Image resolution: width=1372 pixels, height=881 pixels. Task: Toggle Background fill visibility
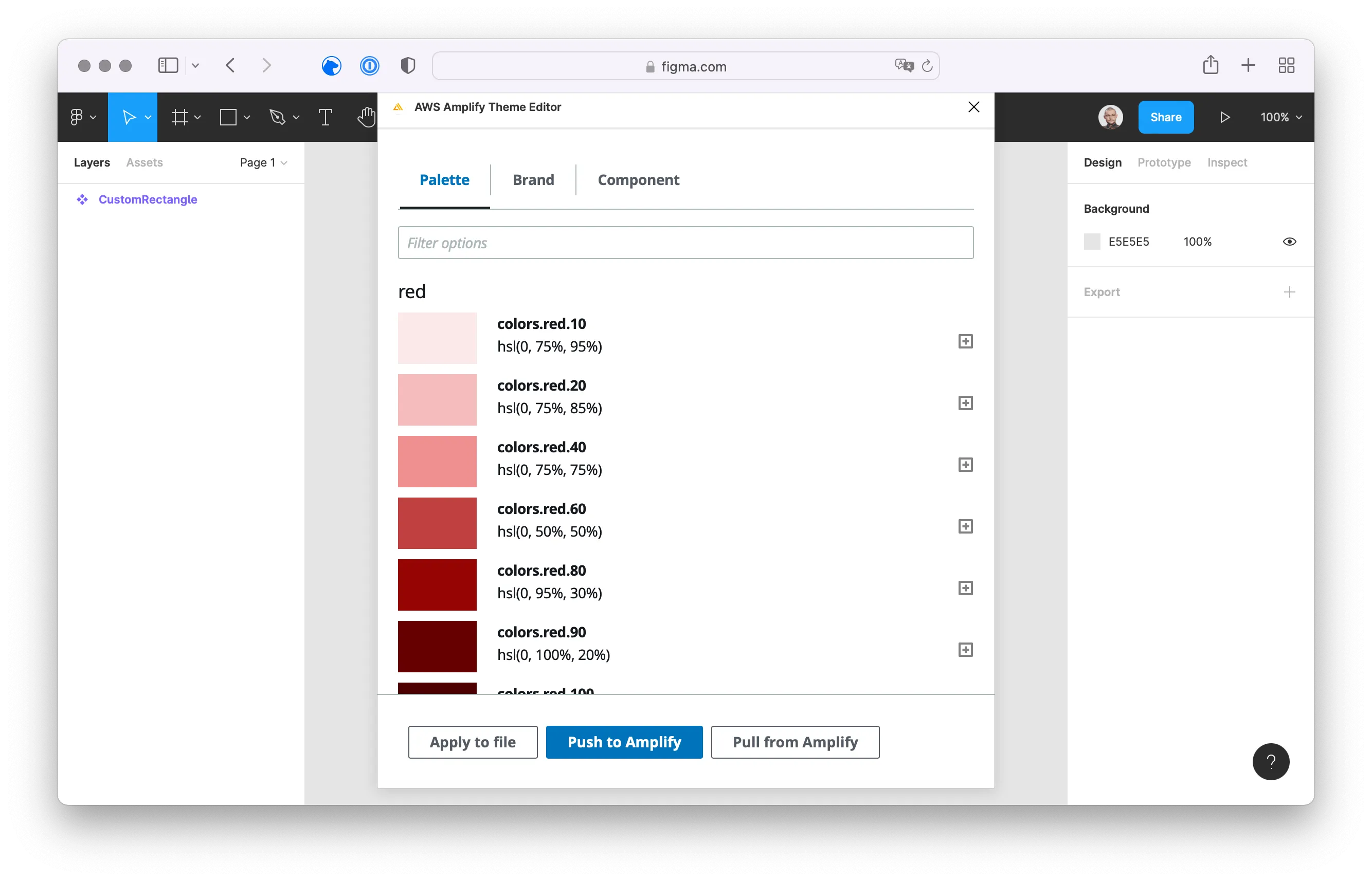pos(1289,241)
